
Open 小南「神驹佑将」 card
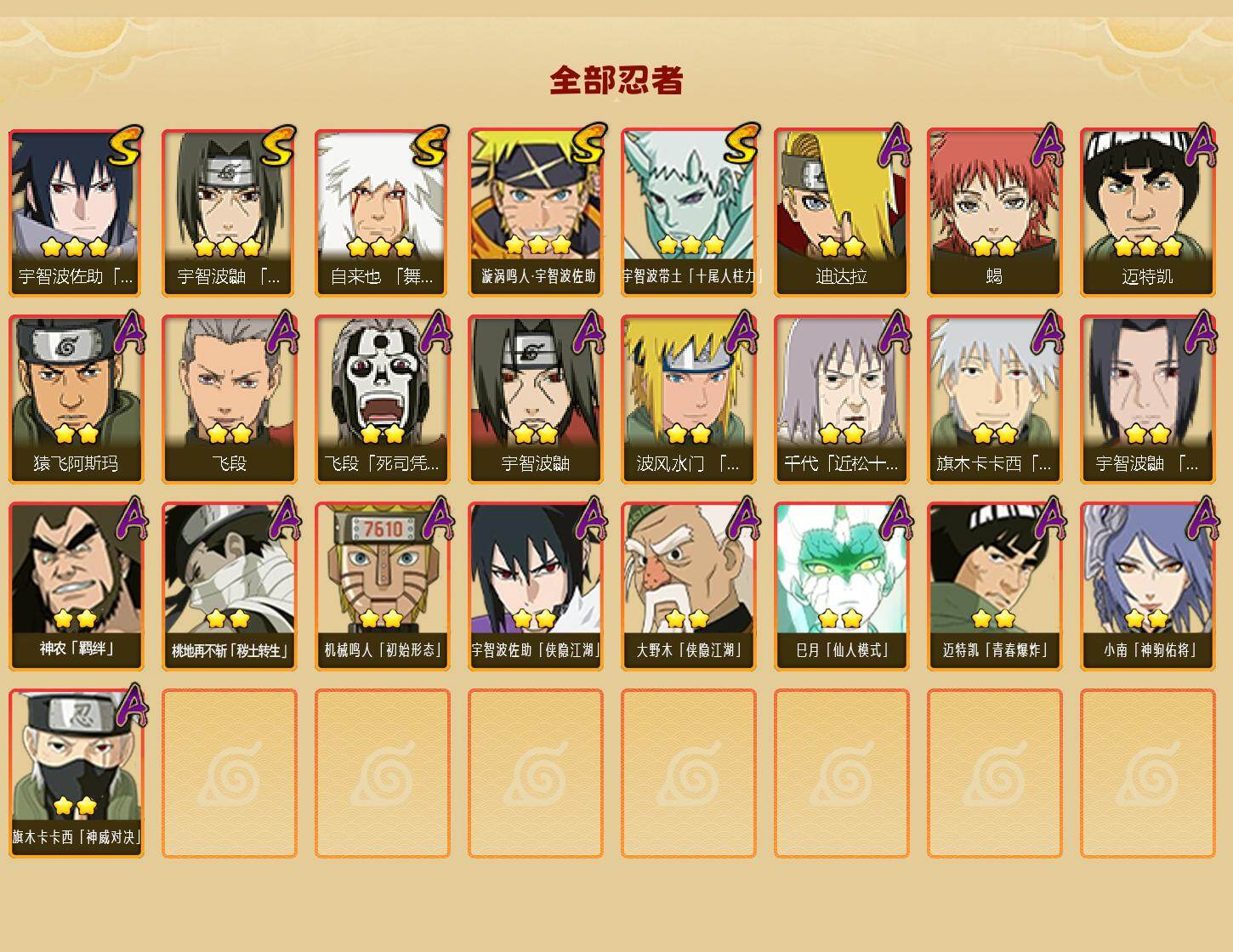1147,586
